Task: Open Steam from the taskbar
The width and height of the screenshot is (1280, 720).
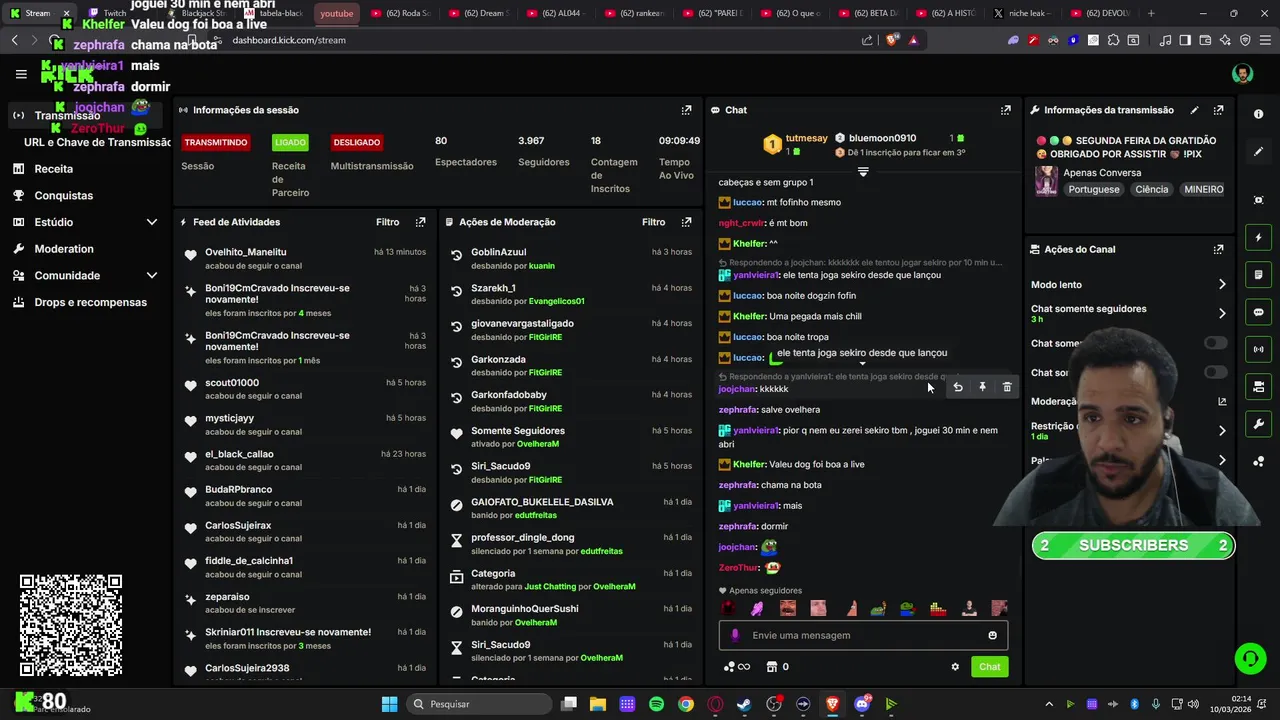Action: coord(744,704)
